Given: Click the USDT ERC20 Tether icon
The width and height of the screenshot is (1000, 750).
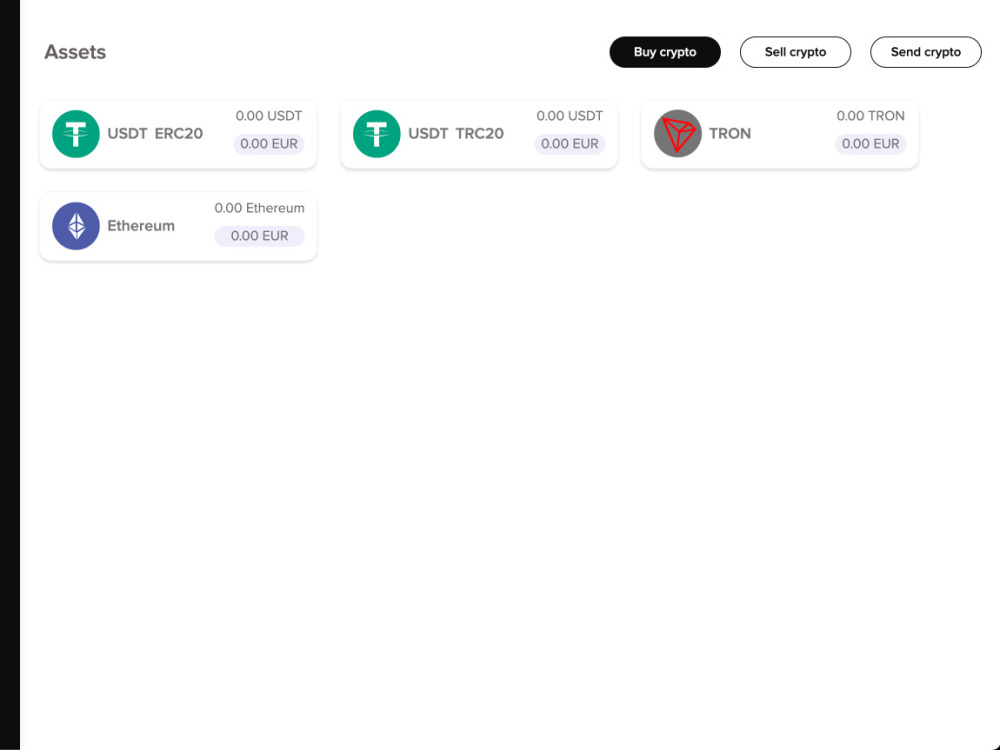Looking at the screenshot, I should coord(76,134).
